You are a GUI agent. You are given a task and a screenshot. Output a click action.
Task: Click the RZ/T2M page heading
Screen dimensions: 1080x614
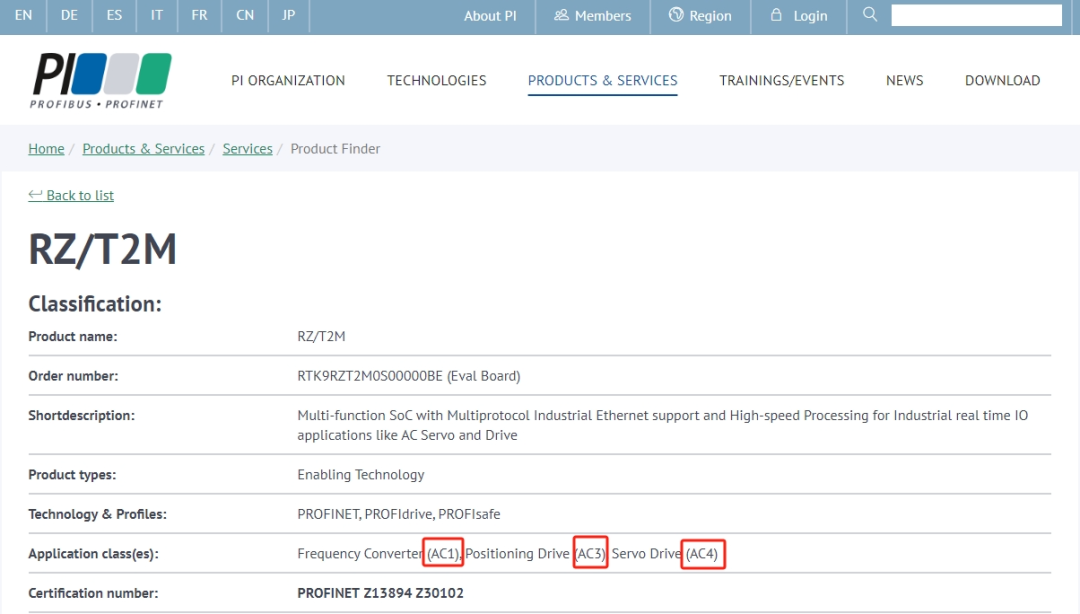pyautogui.click(x=103, y=249)
